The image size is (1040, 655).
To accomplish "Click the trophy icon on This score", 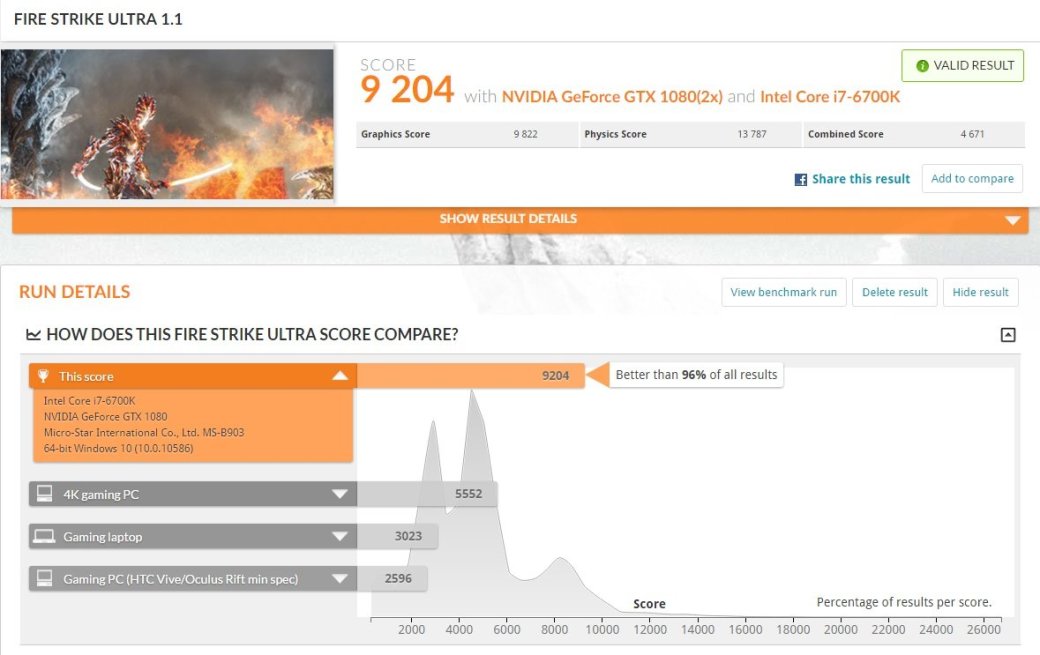I will coord(43,376).
